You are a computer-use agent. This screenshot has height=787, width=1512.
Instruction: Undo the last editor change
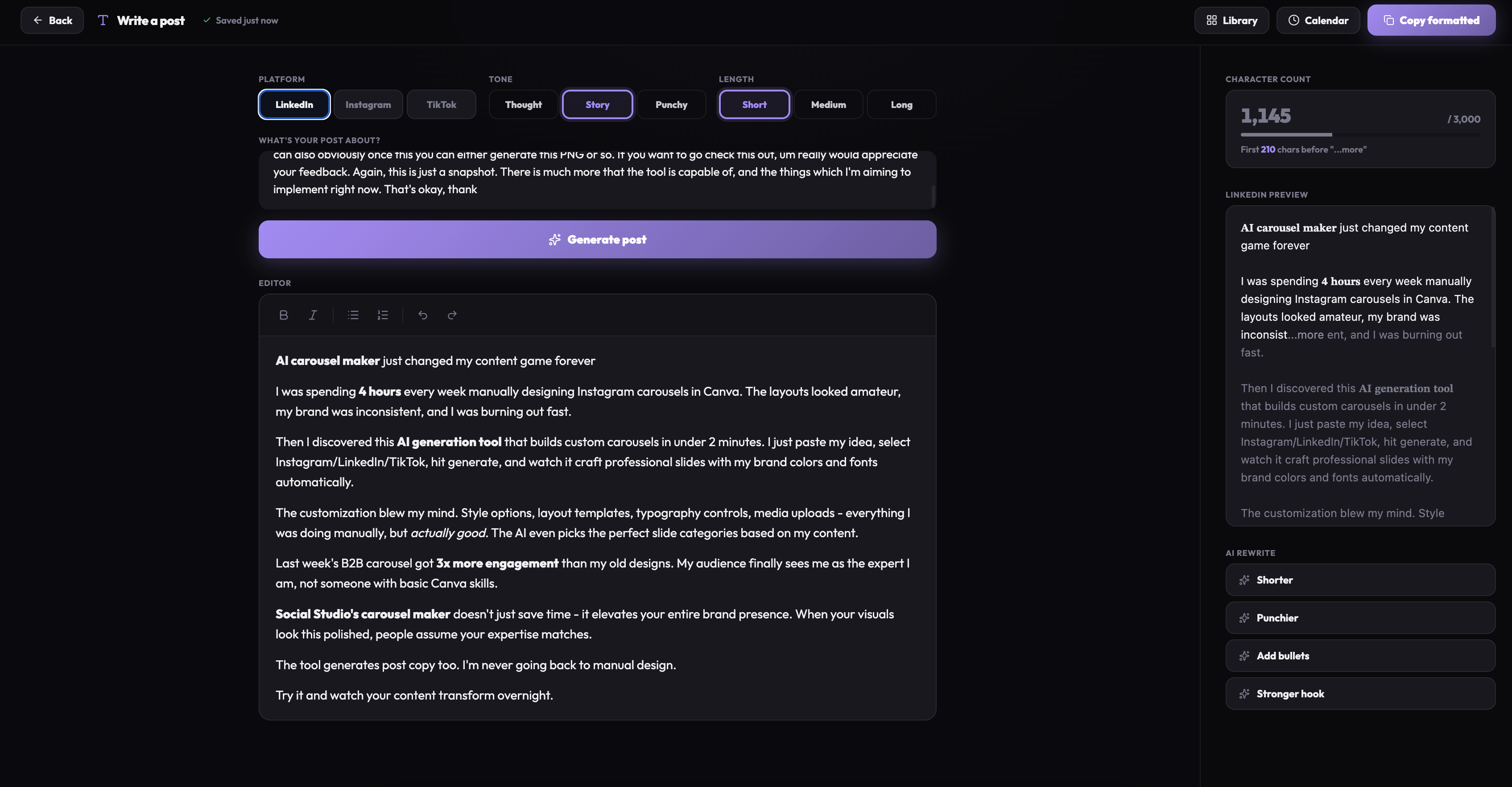423,315
